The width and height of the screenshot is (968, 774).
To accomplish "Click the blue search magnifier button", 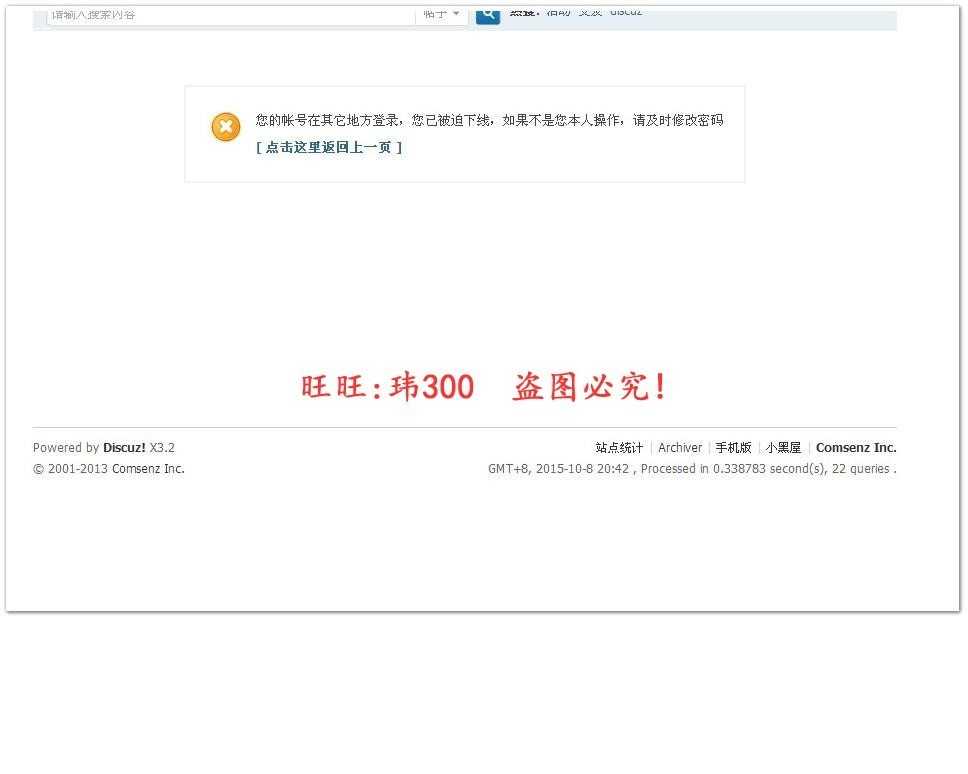I will [488, 15].
